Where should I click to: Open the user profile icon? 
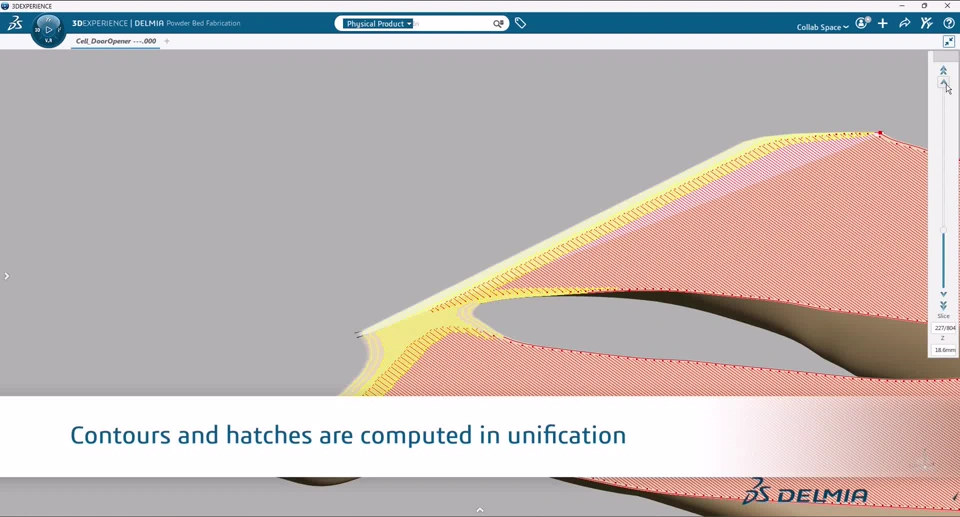coord(862,23)
